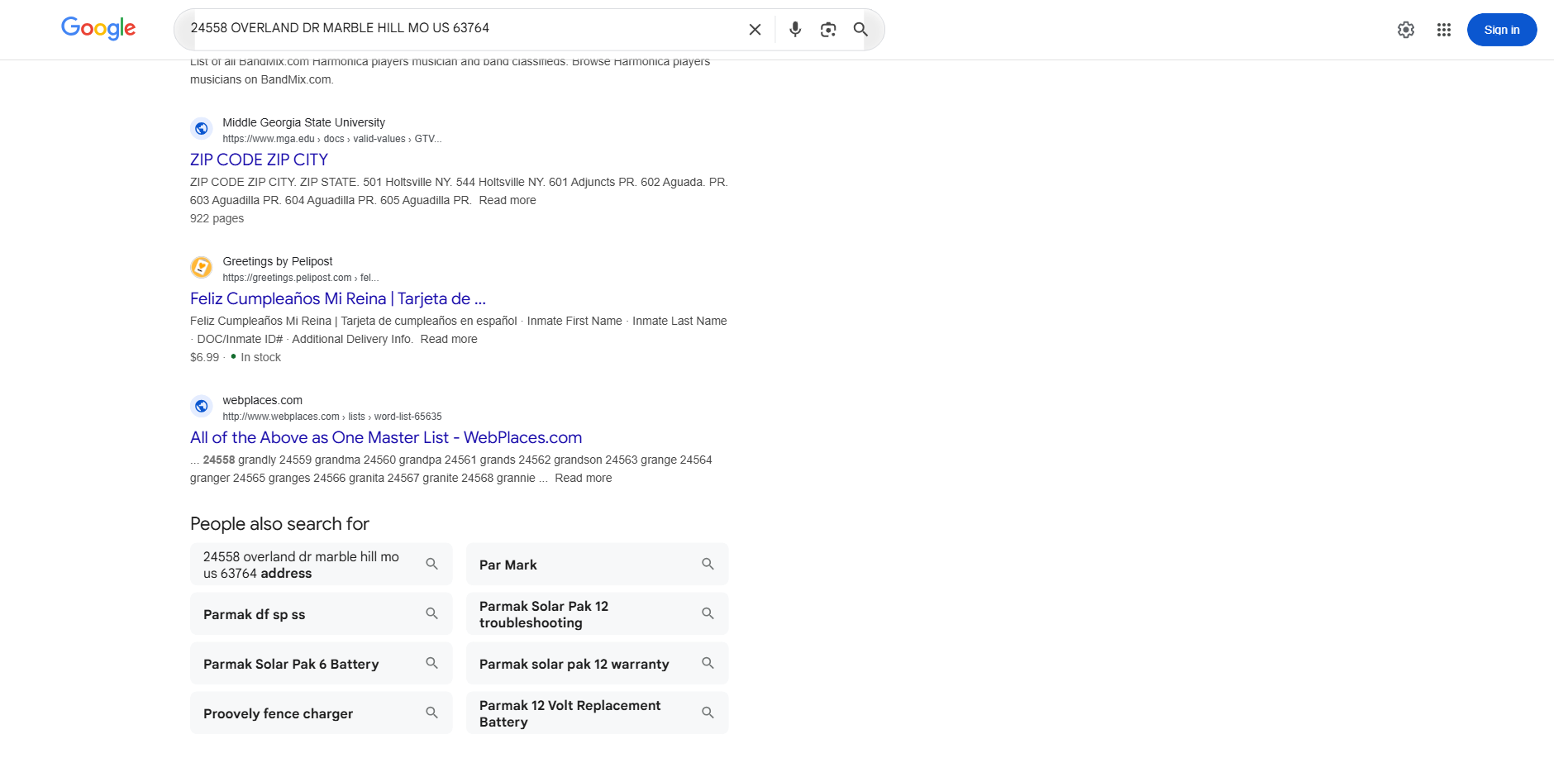Start voice search with the microphone icon

795,30
